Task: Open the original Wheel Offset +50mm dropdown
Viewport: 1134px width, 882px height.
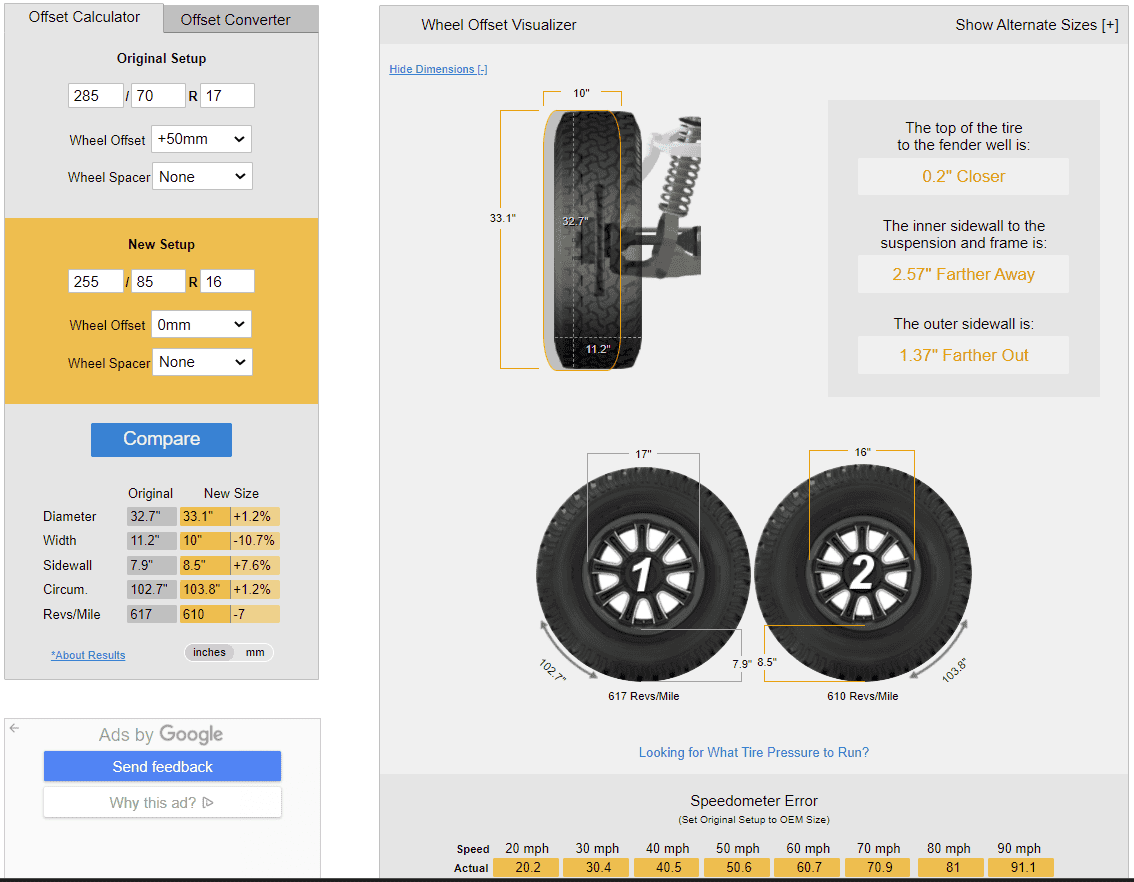Action: click(201, 139)
